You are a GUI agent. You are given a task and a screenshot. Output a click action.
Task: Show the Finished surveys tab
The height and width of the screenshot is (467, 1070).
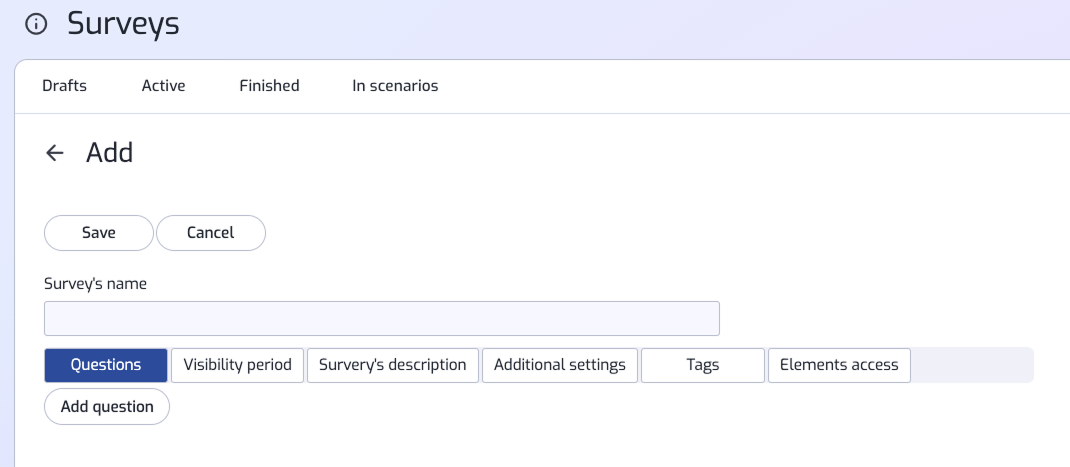269,86
